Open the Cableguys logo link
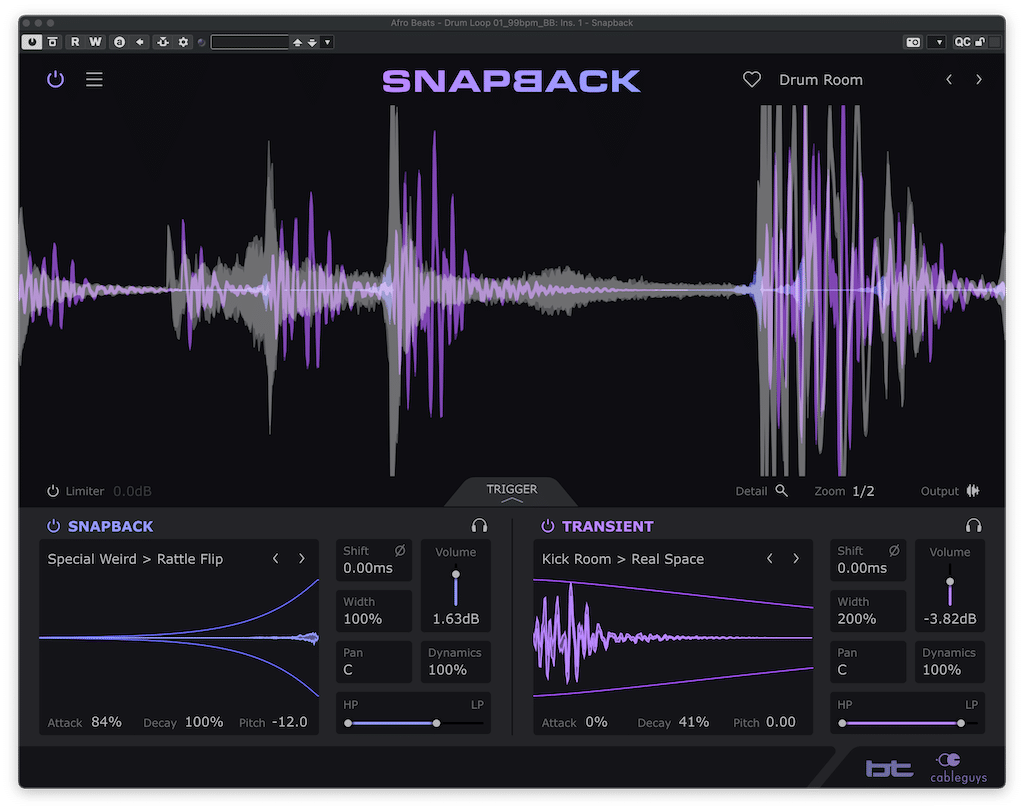The width and height of the screenshot is (1024, 810). (x=958, y=768)
